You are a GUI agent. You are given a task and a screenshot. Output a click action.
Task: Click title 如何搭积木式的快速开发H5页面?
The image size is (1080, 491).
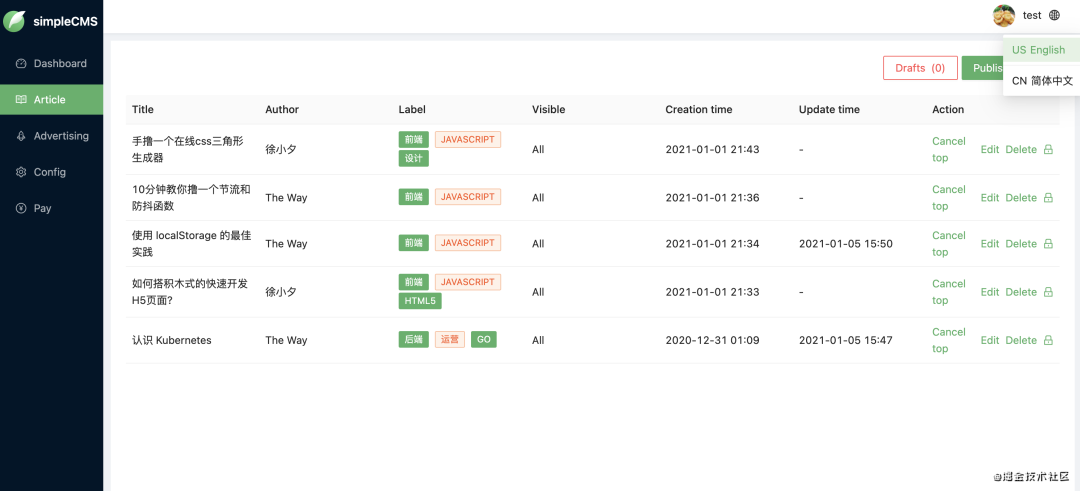[x=189, y=292]
